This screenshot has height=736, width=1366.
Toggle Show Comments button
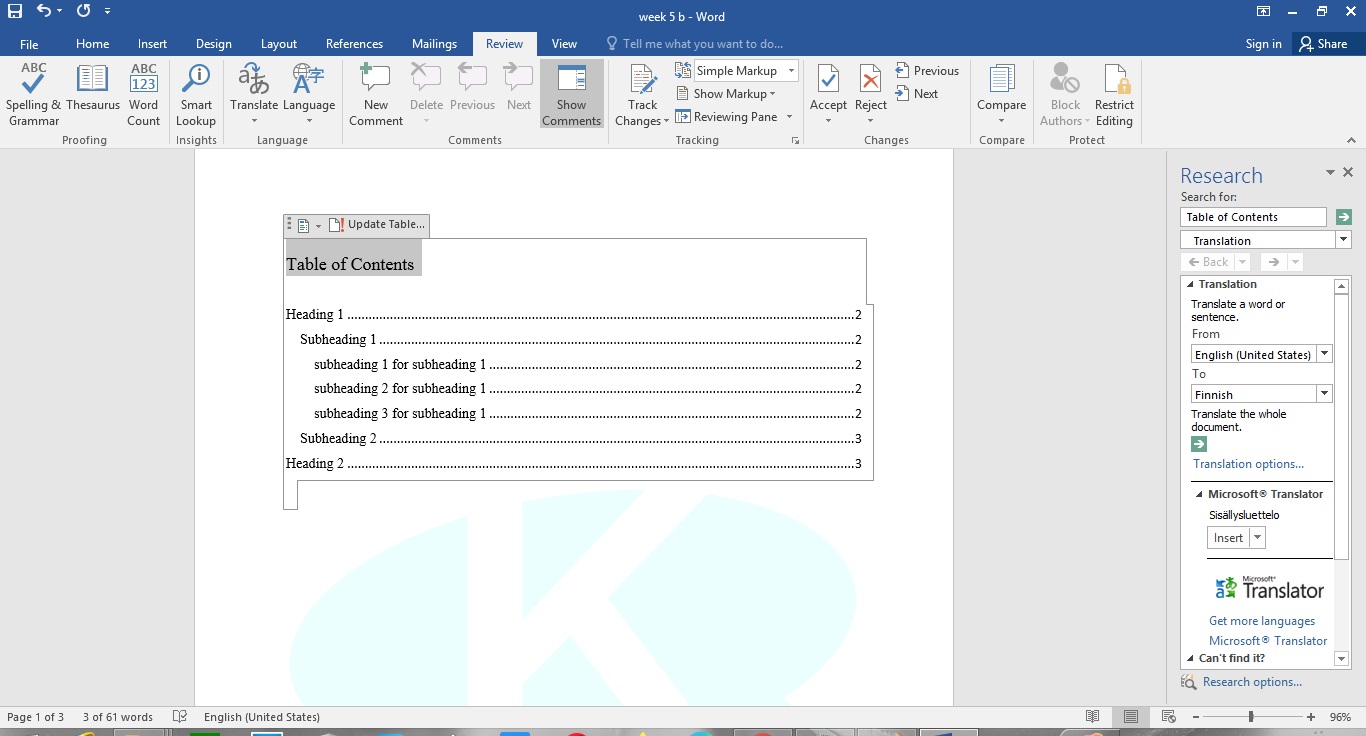click(572, 95)
